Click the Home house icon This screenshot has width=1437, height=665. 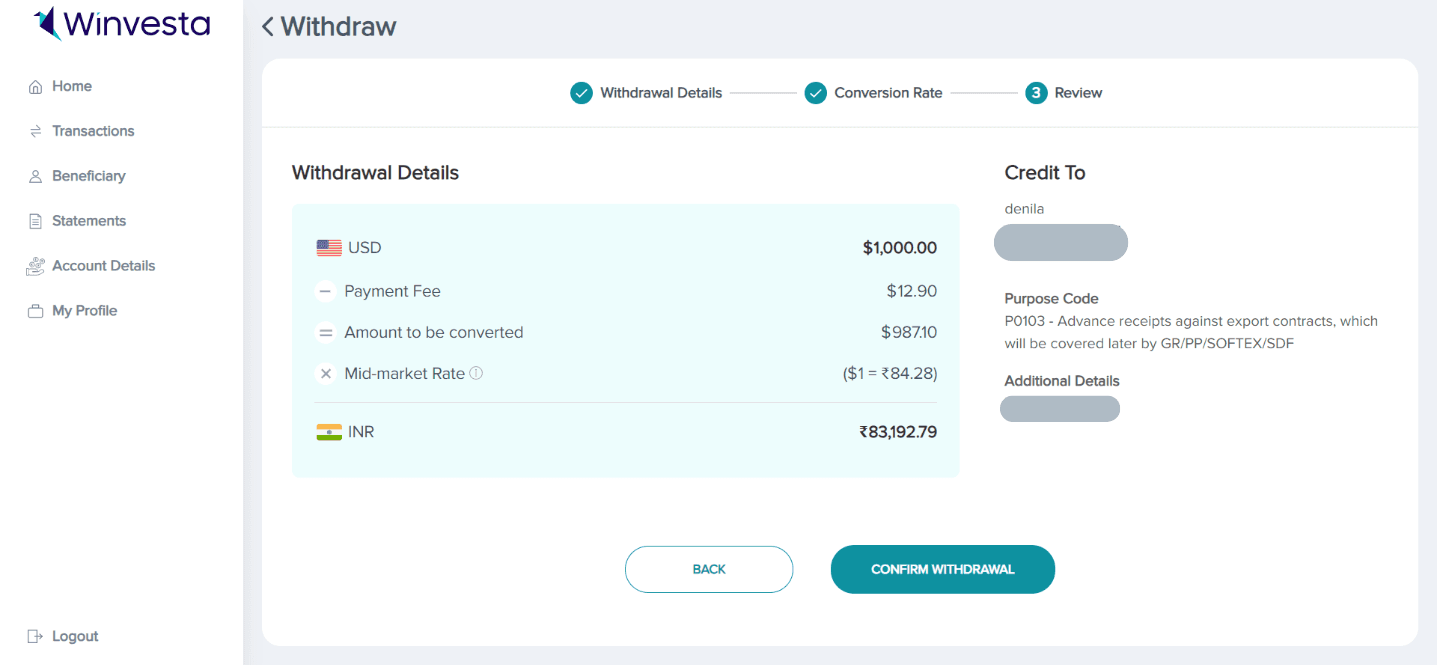click(36, 87)
